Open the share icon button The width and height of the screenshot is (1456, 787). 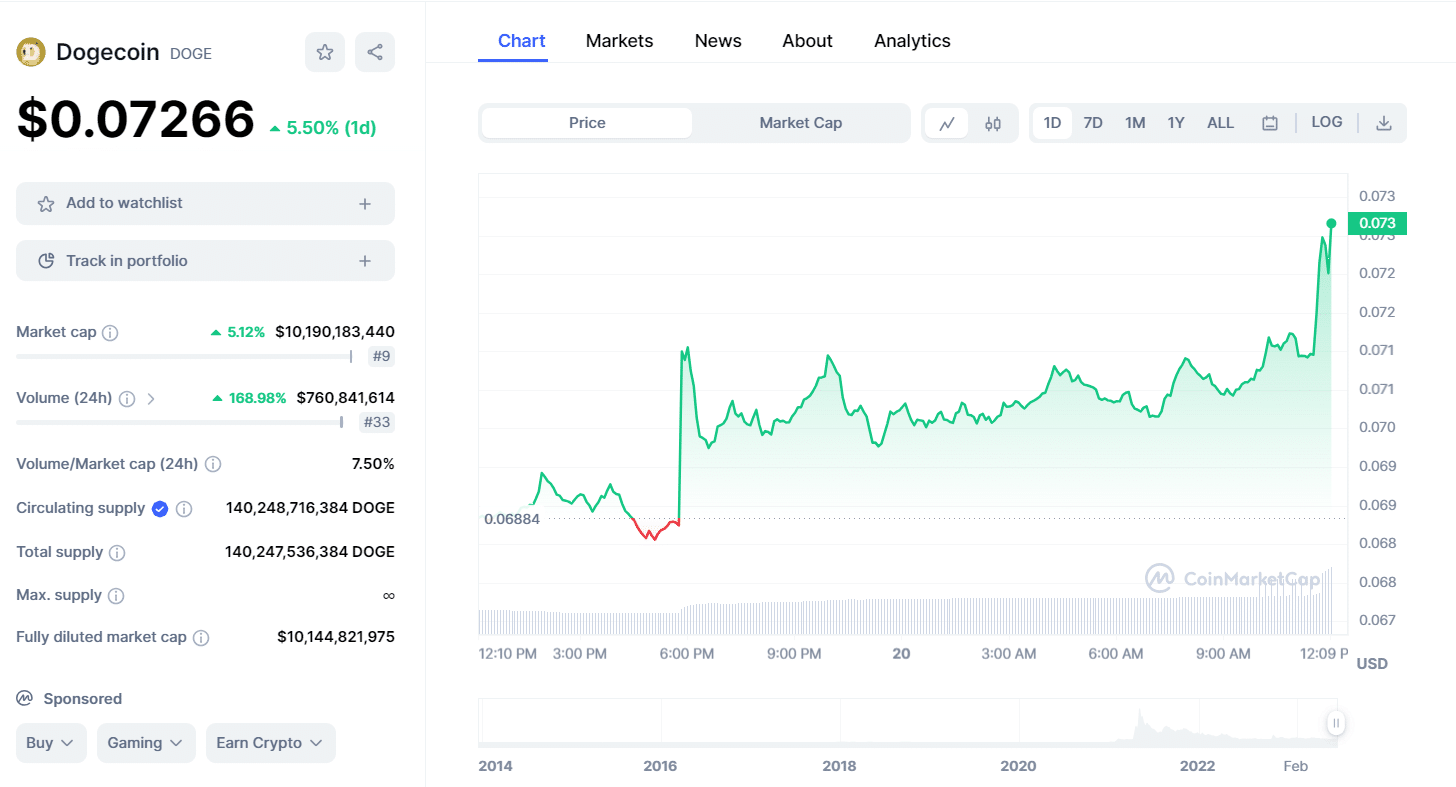pyautogui.click(x=375, y=52)
